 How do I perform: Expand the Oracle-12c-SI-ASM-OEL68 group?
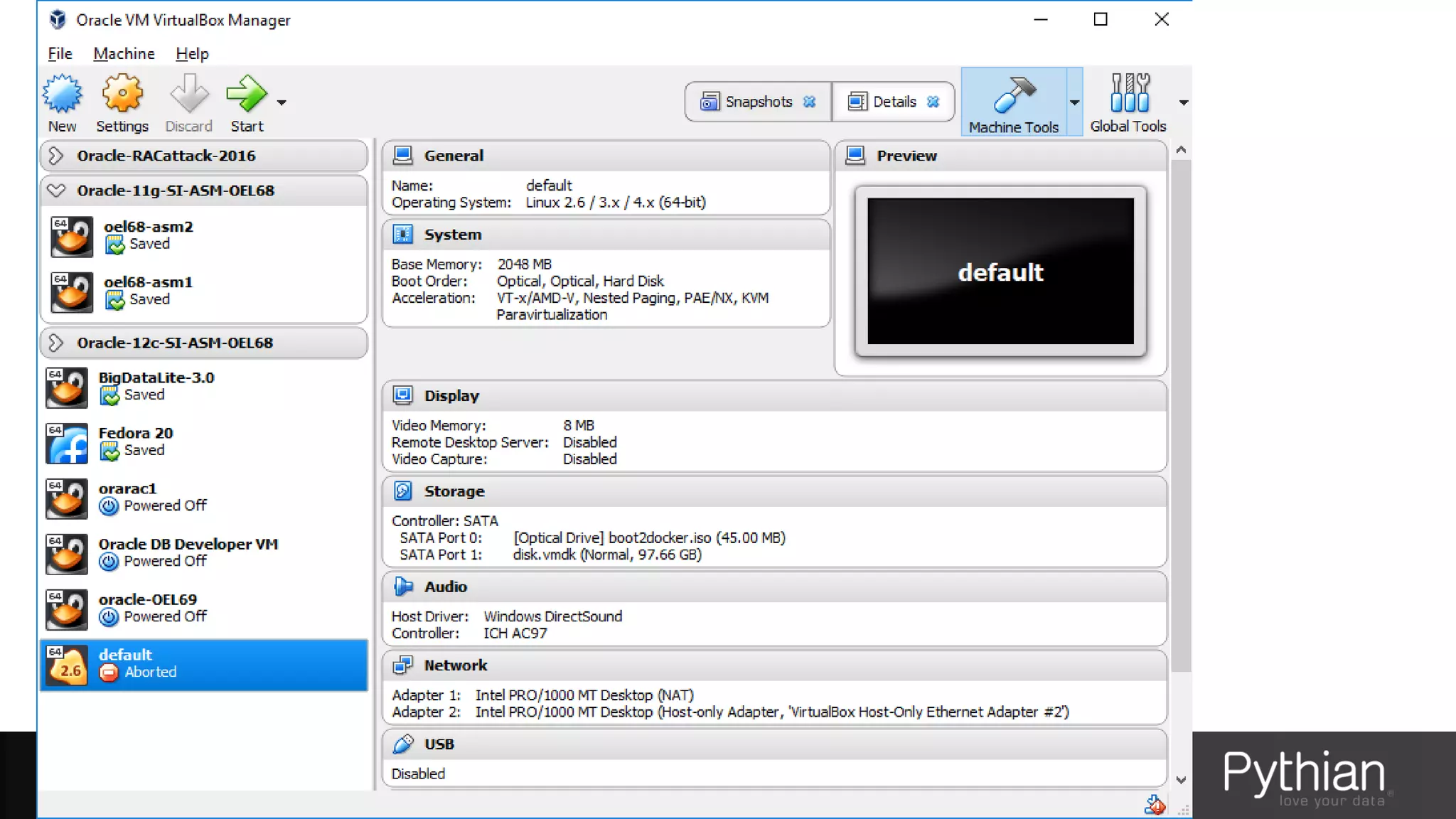56,343
